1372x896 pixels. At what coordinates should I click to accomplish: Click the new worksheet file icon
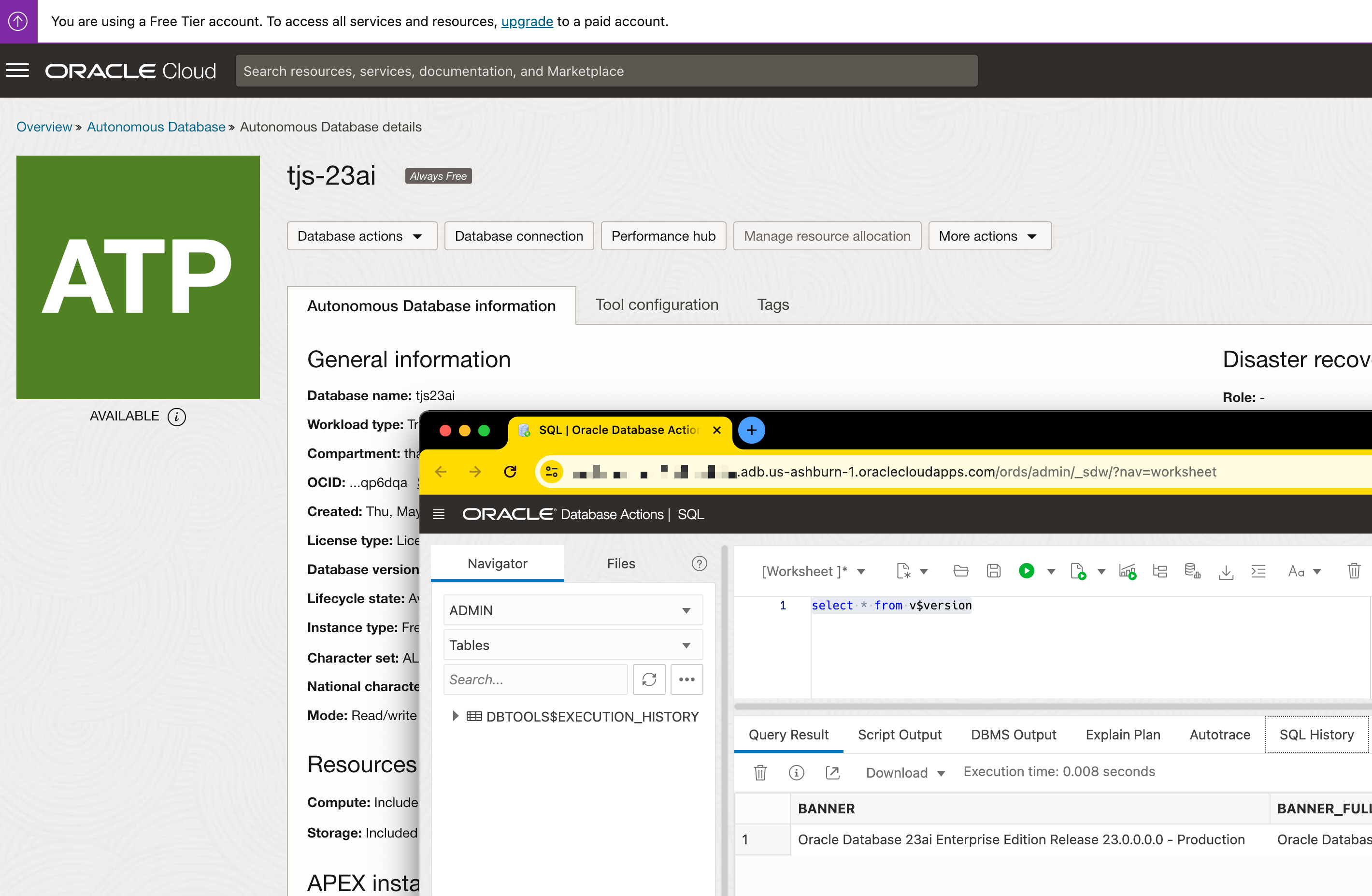[x=903, y=571]
